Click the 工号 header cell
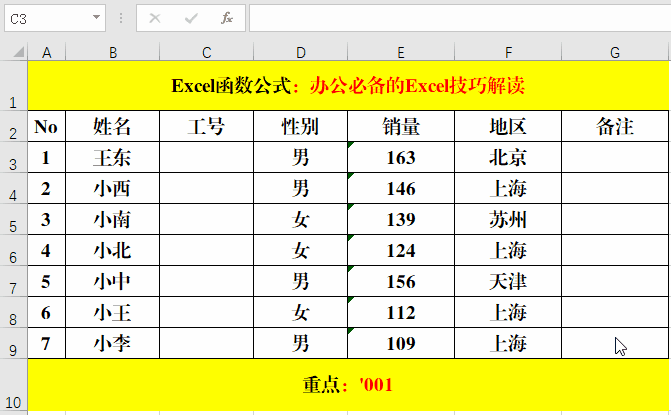The image size is (671, 415). click(x=207, y=126)
